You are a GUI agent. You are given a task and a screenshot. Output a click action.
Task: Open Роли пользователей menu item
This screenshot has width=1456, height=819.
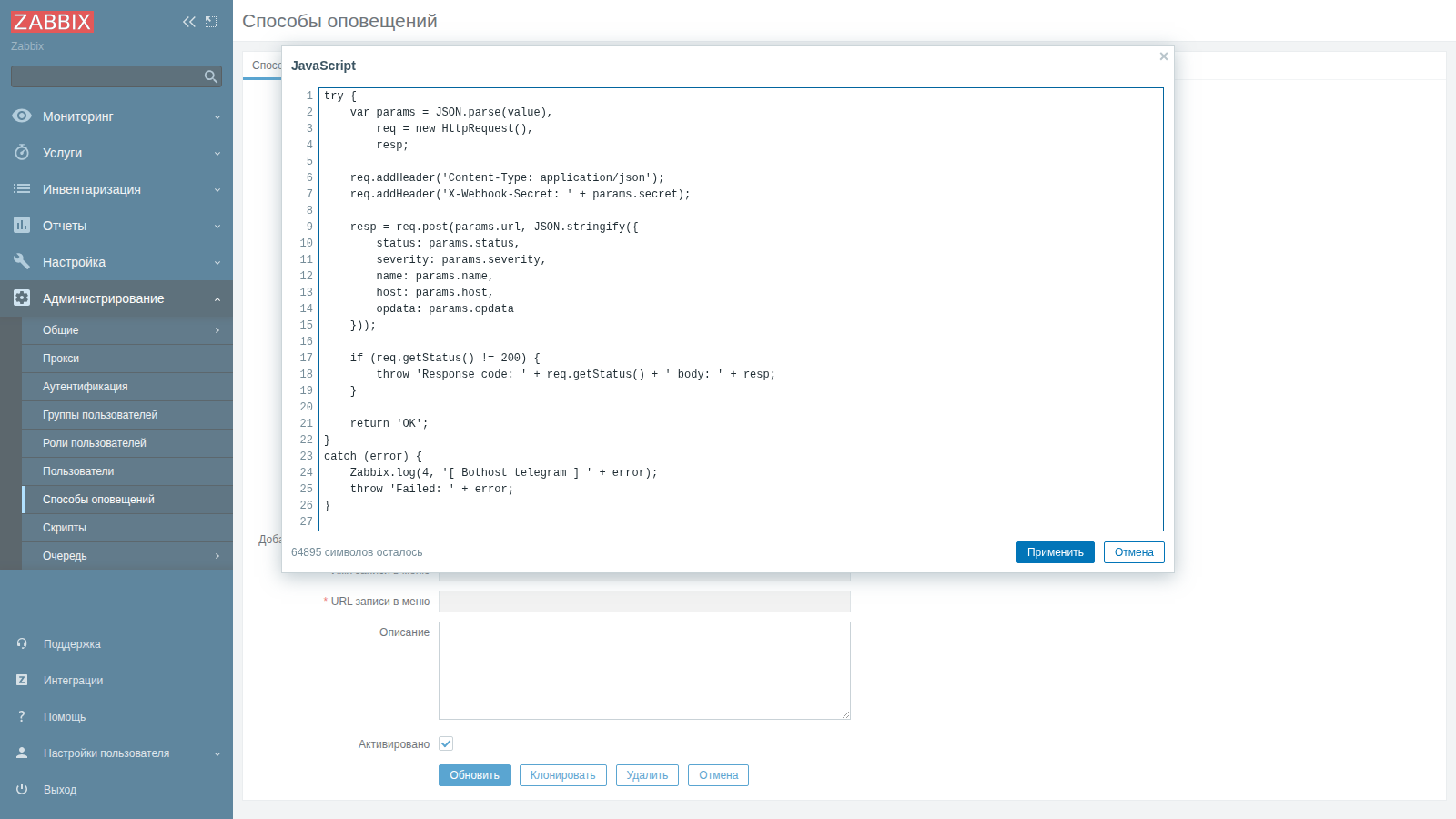tap(127, 443)
